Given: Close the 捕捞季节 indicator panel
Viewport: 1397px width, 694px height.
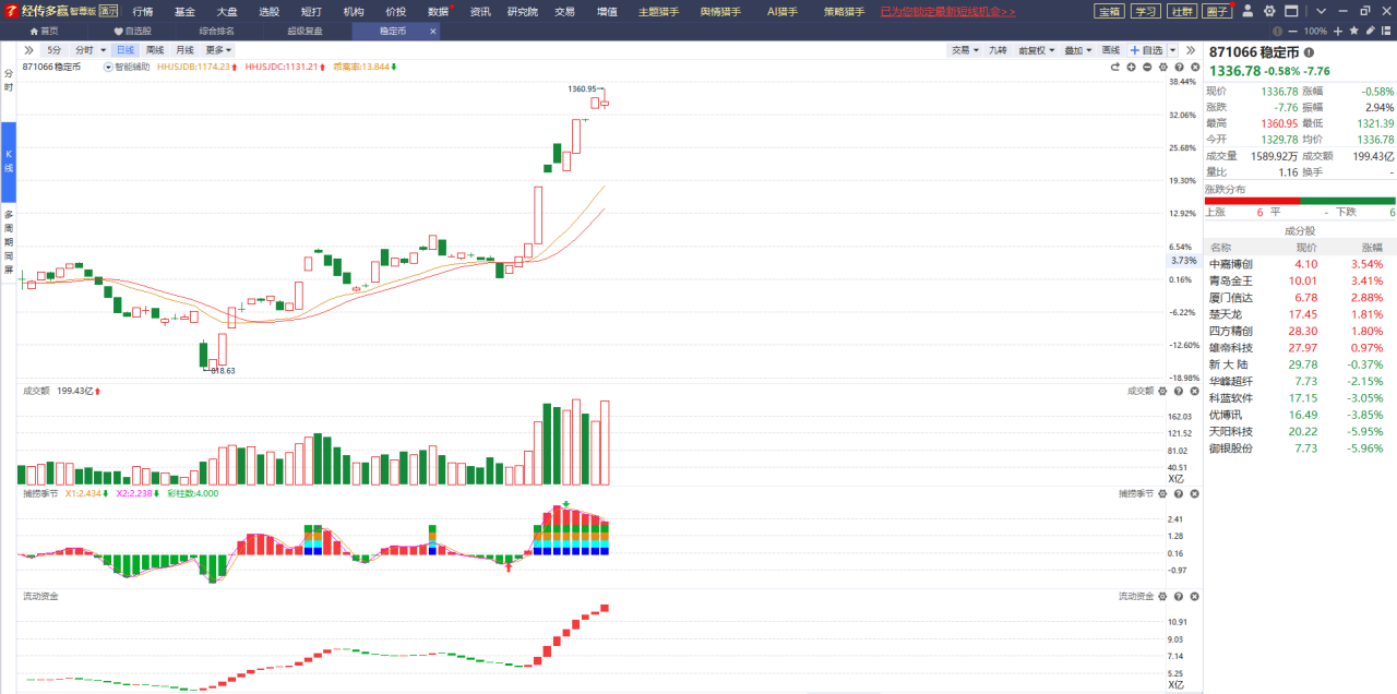Looking at the screenshot, I should click(x=1194, y=494).
